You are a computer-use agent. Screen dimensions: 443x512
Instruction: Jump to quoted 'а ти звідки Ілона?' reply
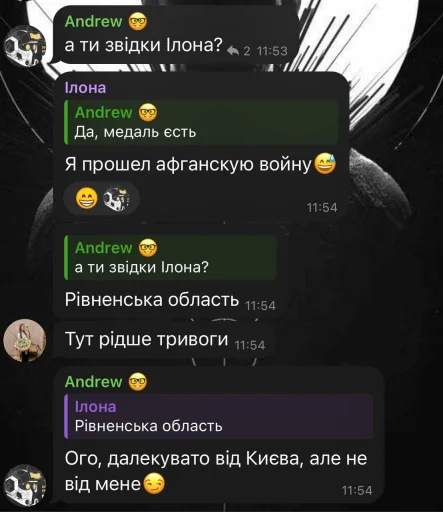pos(170,257)
